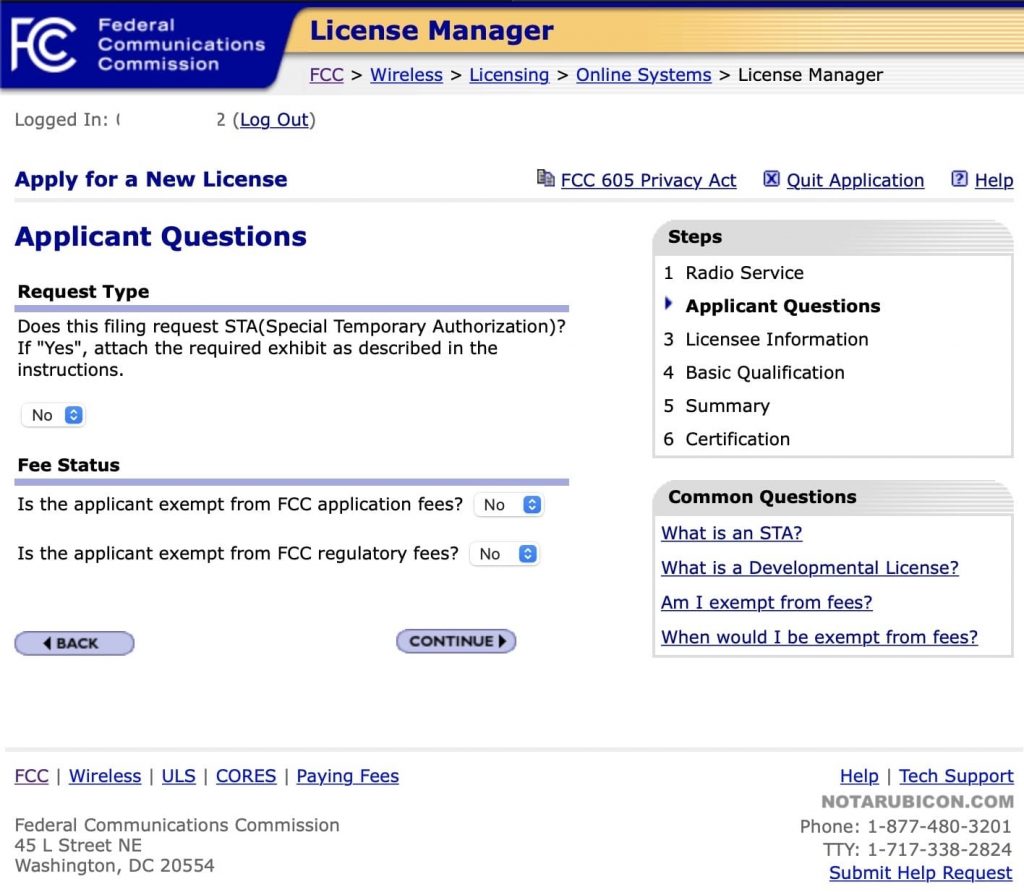
Task: Open the application fees exemption dropdown
Action: [x=509, y=505]
